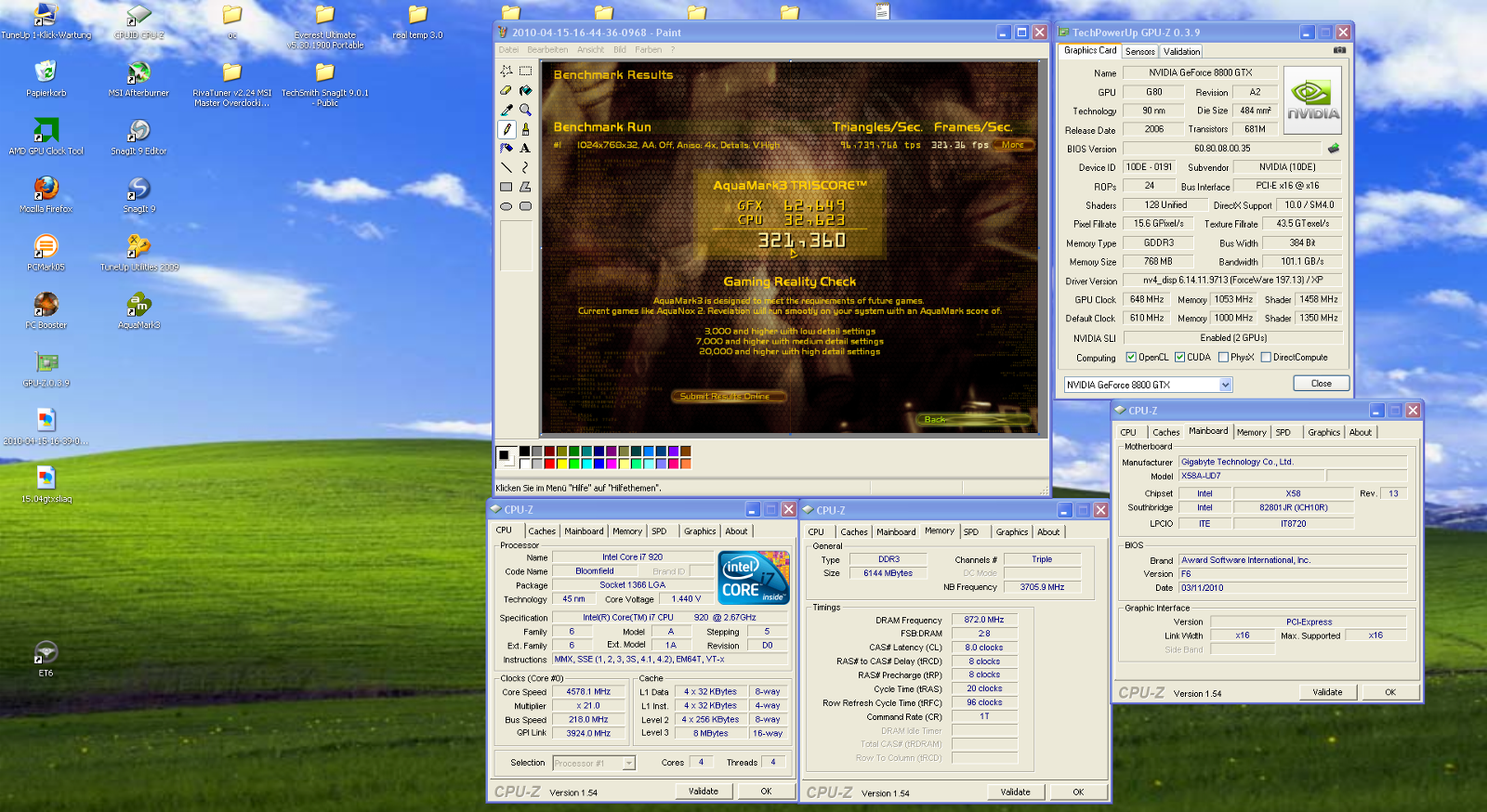Pick the bright green color swatch in Paint
The width and height of the screenshot is (1487, 812).
click(x=574, y=463)
